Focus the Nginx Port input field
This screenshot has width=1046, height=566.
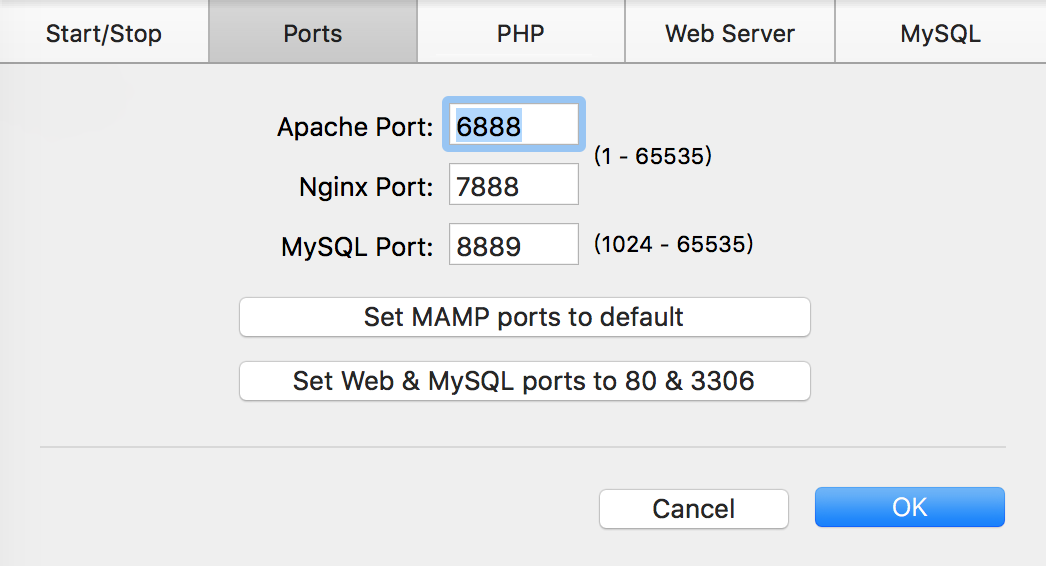[x=514, y=185]
